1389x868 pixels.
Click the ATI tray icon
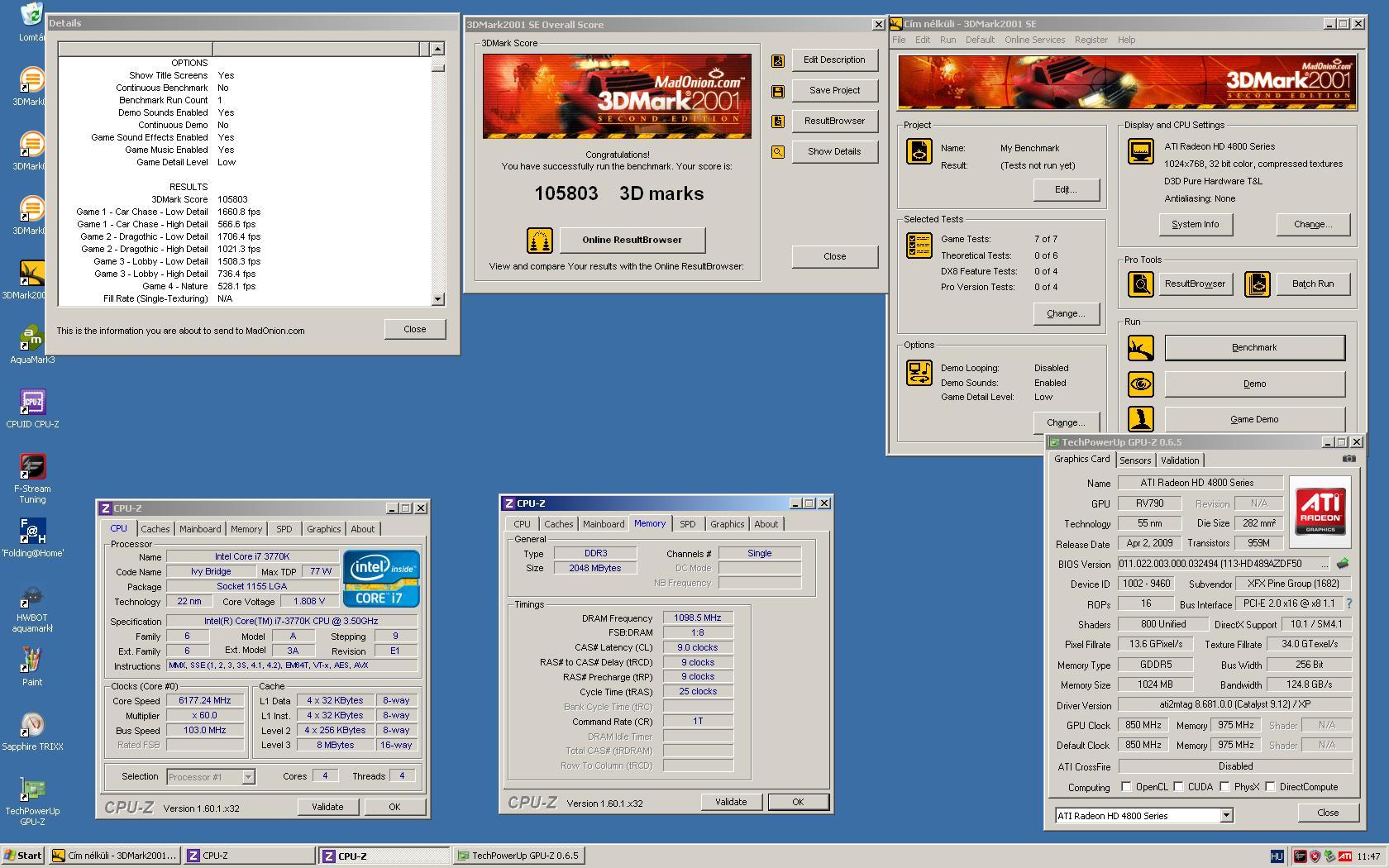click(1345, 856)
